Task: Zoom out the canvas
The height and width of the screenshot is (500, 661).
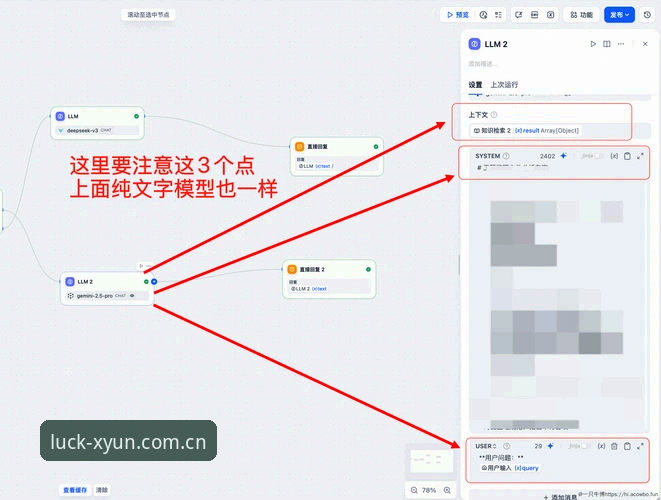Action: 414,490
